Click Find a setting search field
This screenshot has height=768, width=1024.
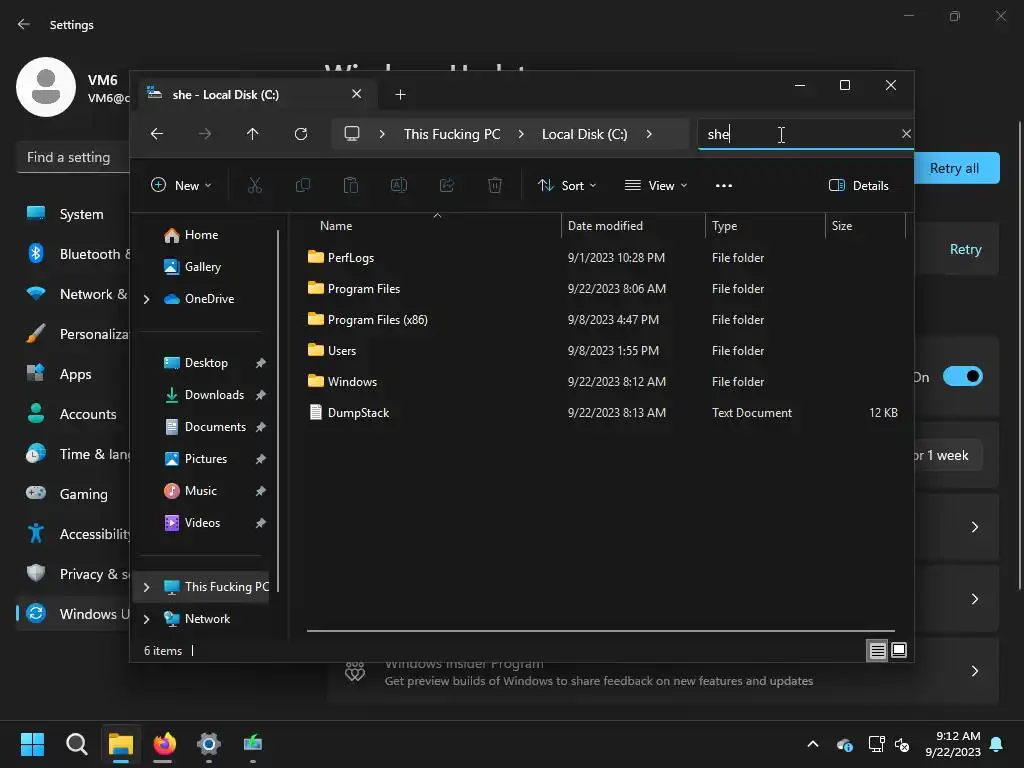[73, 157]
